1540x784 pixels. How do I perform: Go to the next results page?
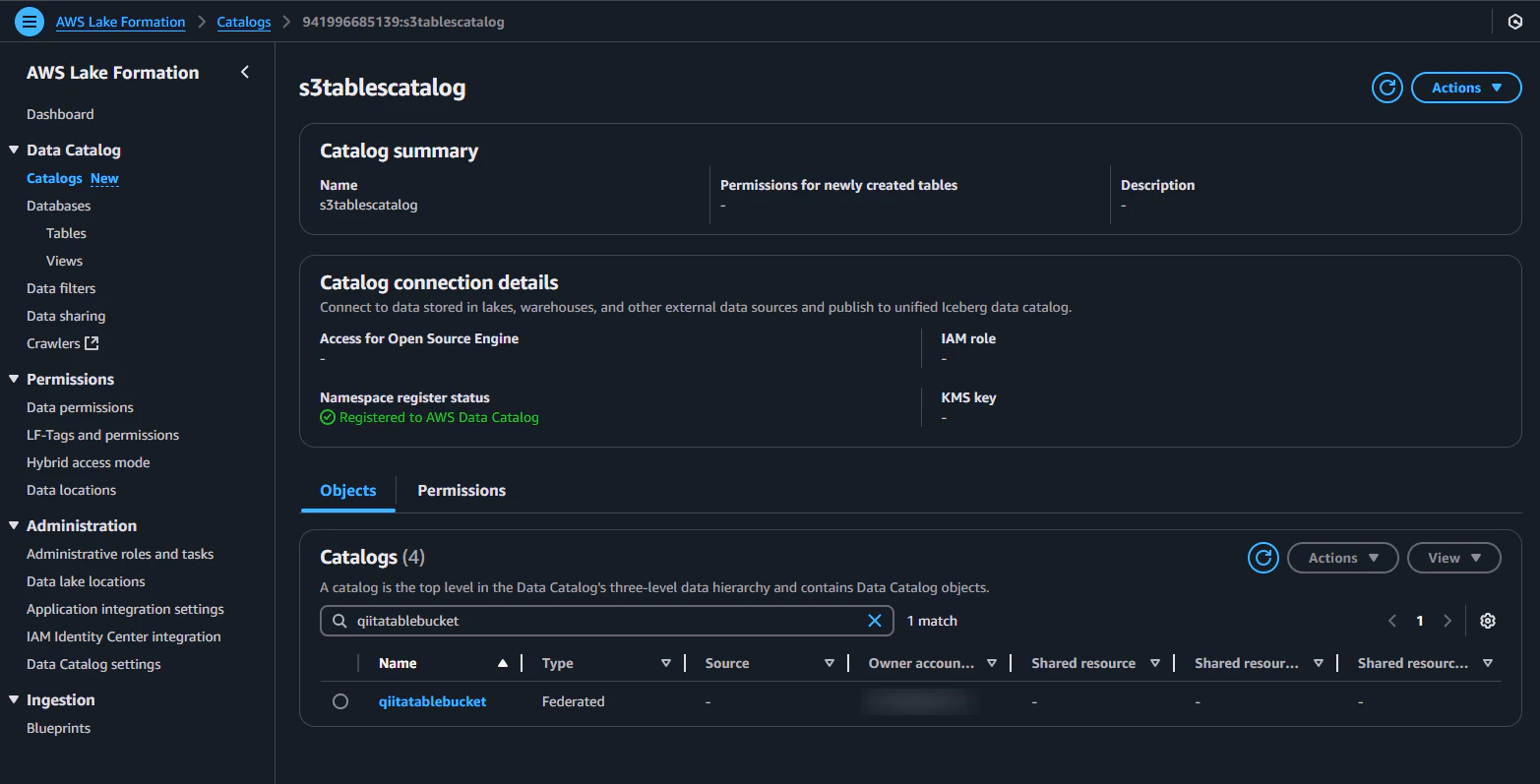pos(1448,621)
